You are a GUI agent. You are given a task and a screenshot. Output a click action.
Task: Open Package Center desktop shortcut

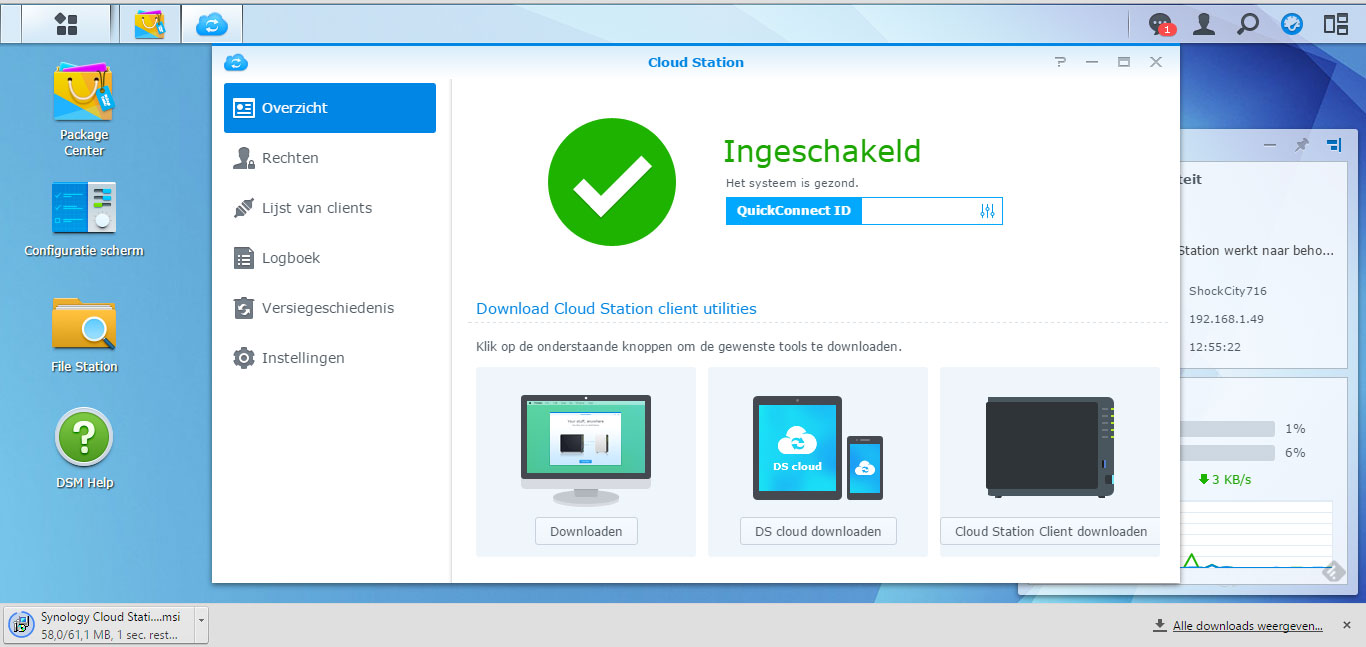(84, 109)
